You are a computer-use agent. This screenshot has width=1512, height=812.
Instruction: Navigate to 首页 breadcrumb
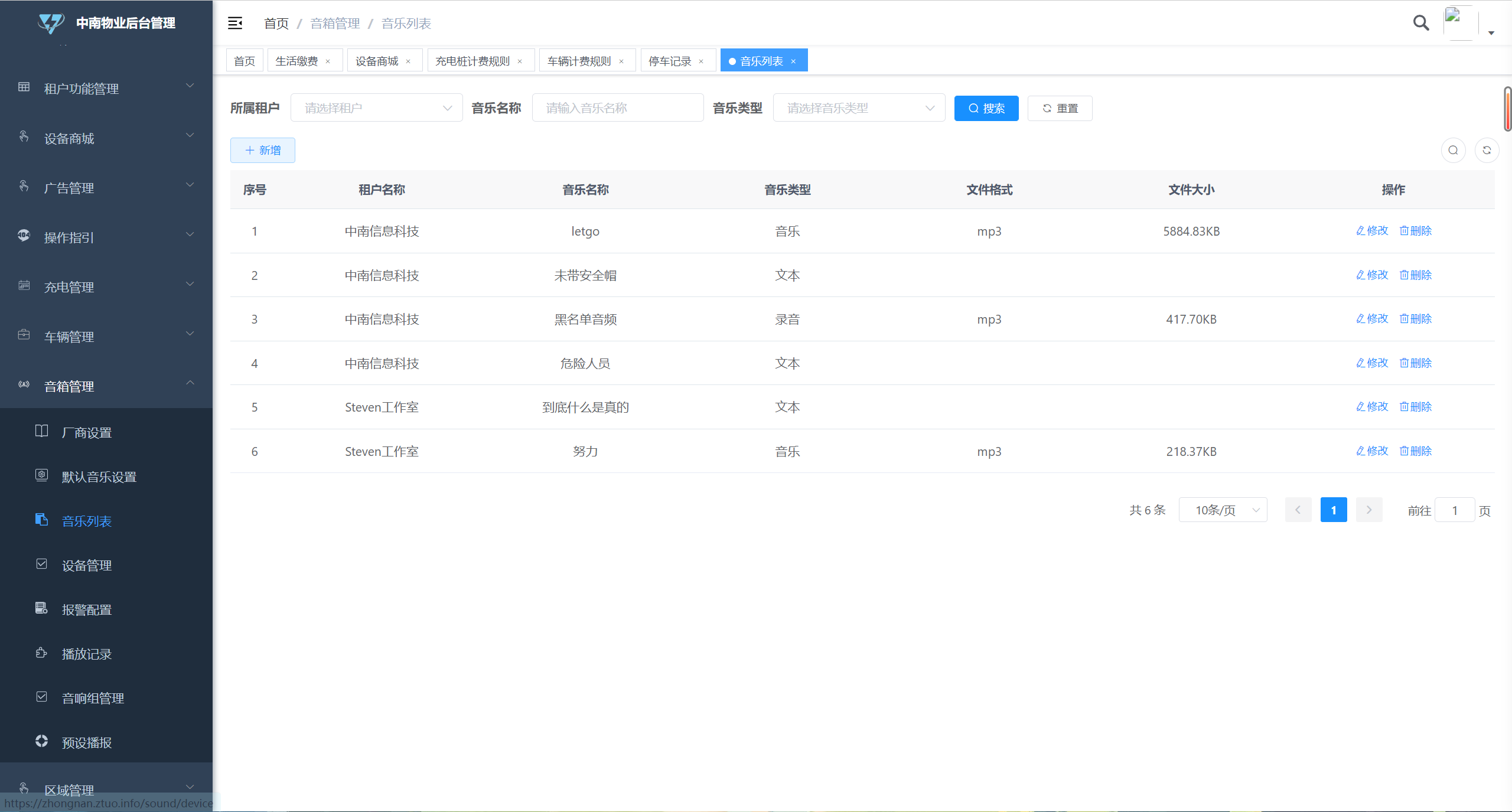(x=276, y=23)
